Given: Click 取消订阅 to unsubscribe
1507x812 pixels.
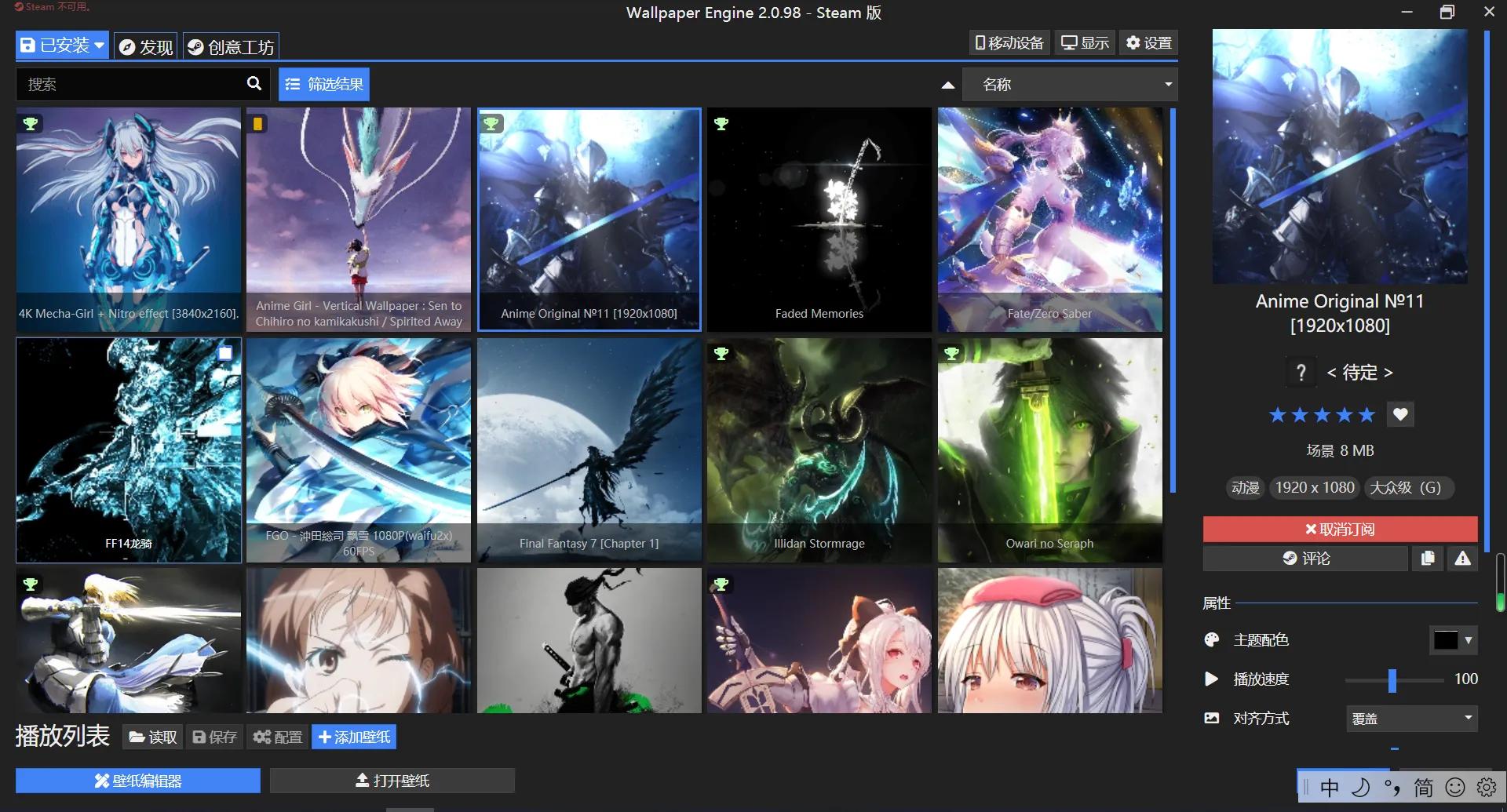Looking at the screenshot, I should tap(1340, 530).
